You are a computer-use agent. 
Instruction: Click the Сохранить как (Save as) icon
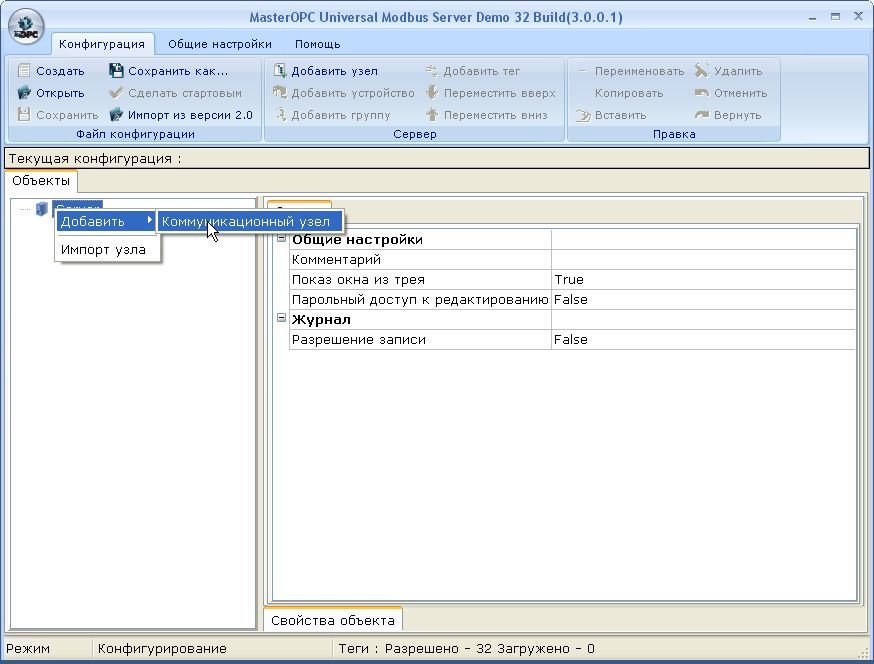tap(116, 71)
